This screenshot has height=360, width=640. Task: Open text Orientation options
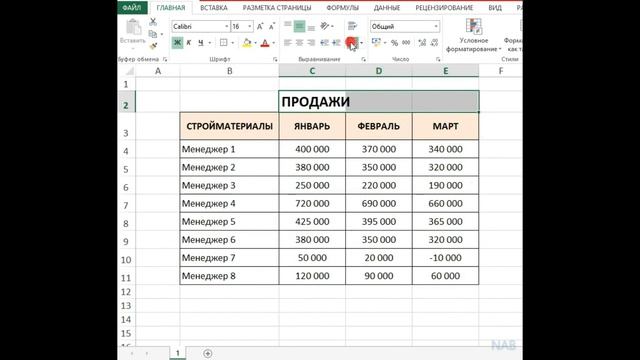coord(326,27)
